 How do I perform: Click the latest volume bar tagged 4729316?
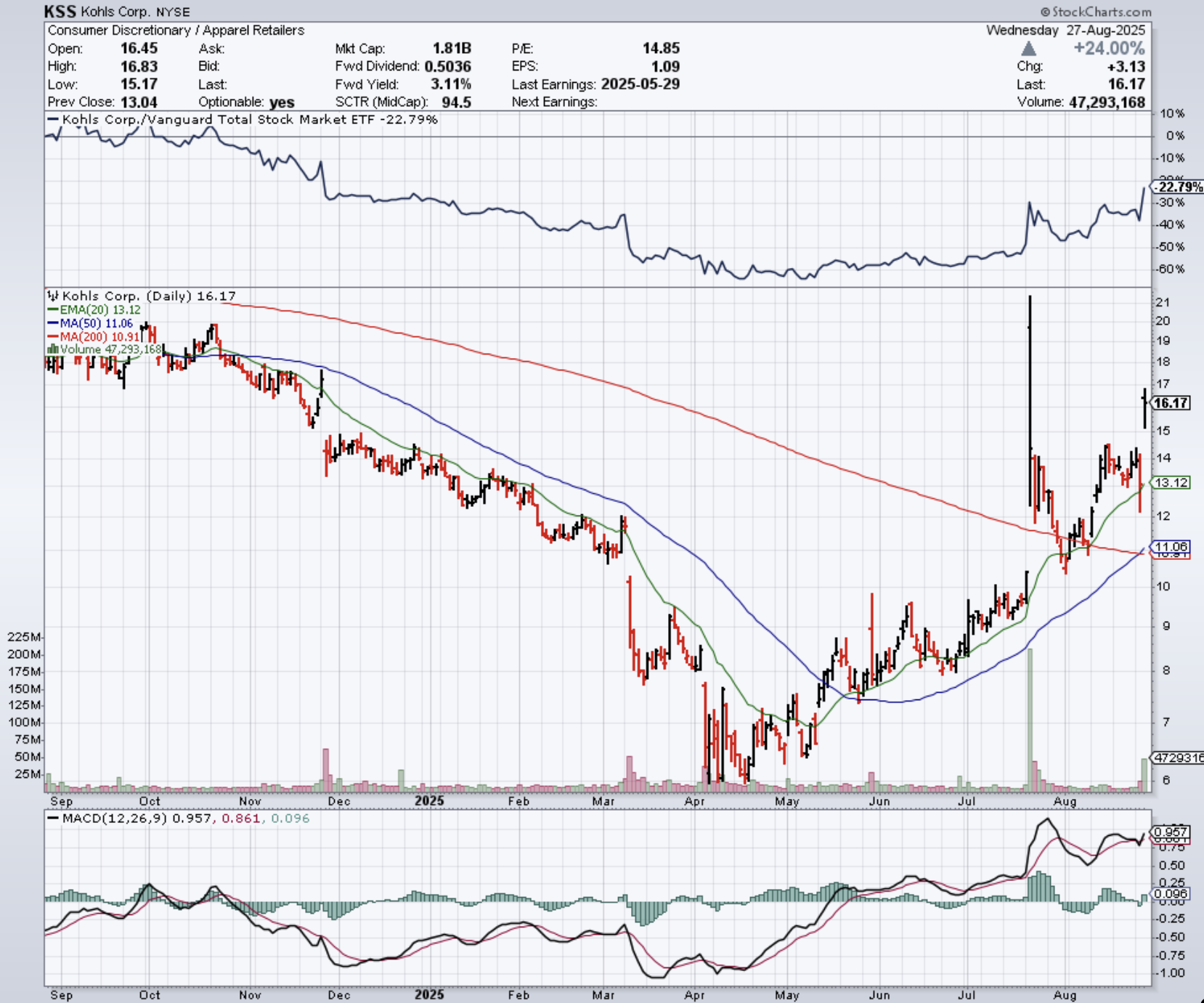click(1145, 775)
